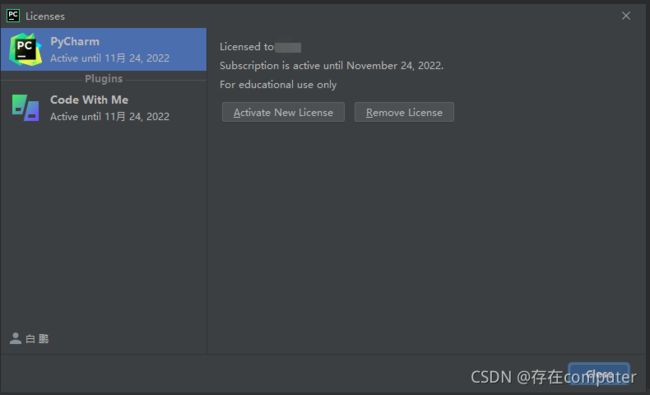Click the blue Close button

point(599,374)
